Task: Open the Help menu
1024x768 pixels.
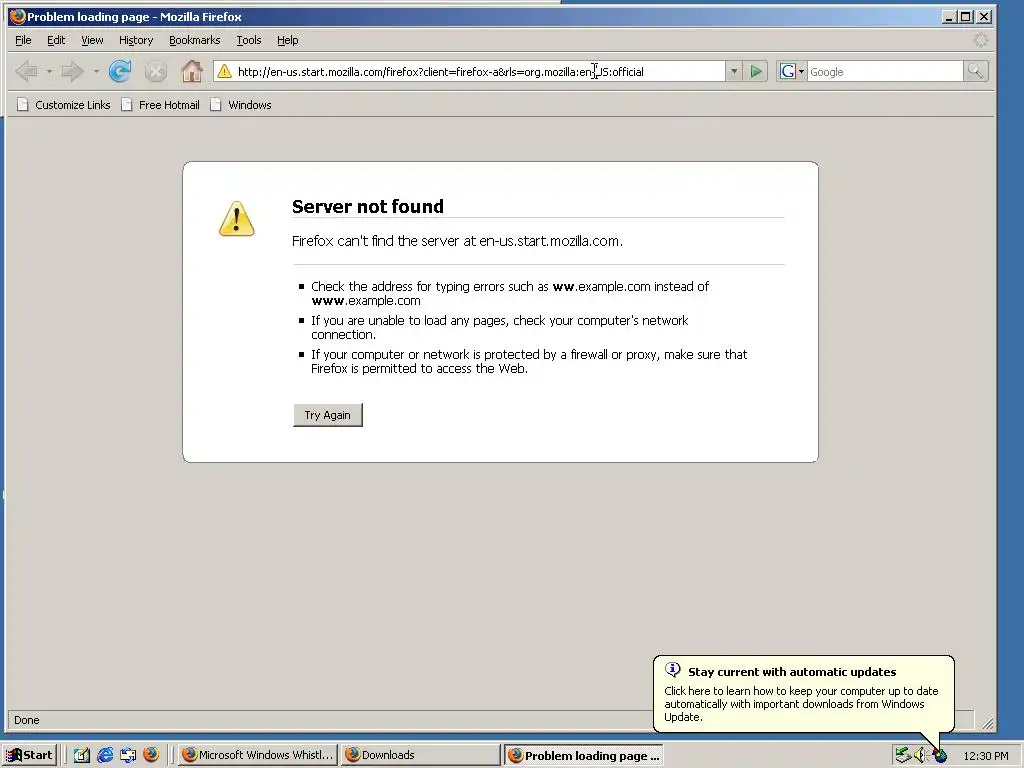Action: 287,40
